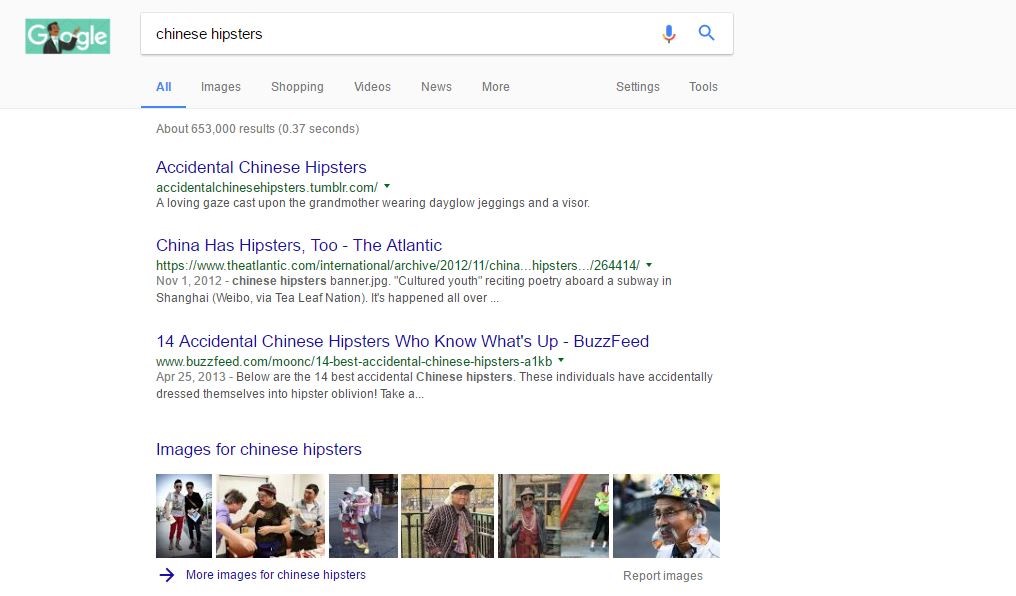Click Report images link
The width and height of the screenshot is (1016, 596).
click(x=663, y=576)
